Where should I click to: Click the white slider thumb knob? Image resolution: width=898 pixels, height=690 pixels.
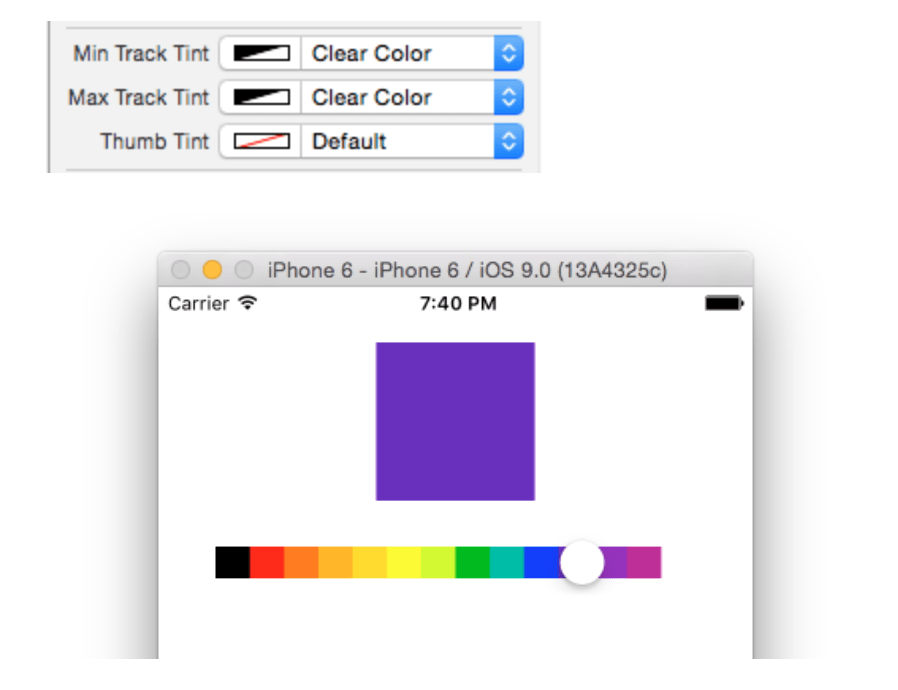582,562
